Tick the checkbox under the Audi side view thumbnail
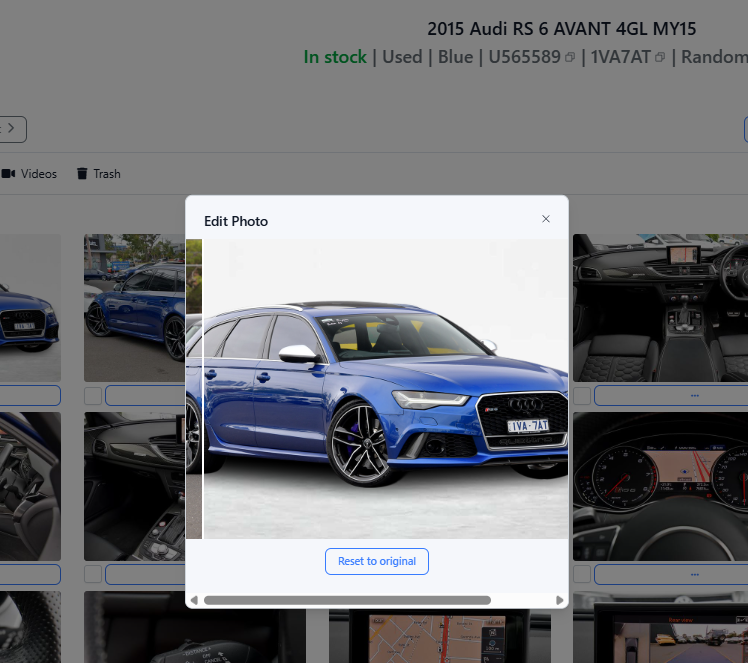 coord(93,396)
